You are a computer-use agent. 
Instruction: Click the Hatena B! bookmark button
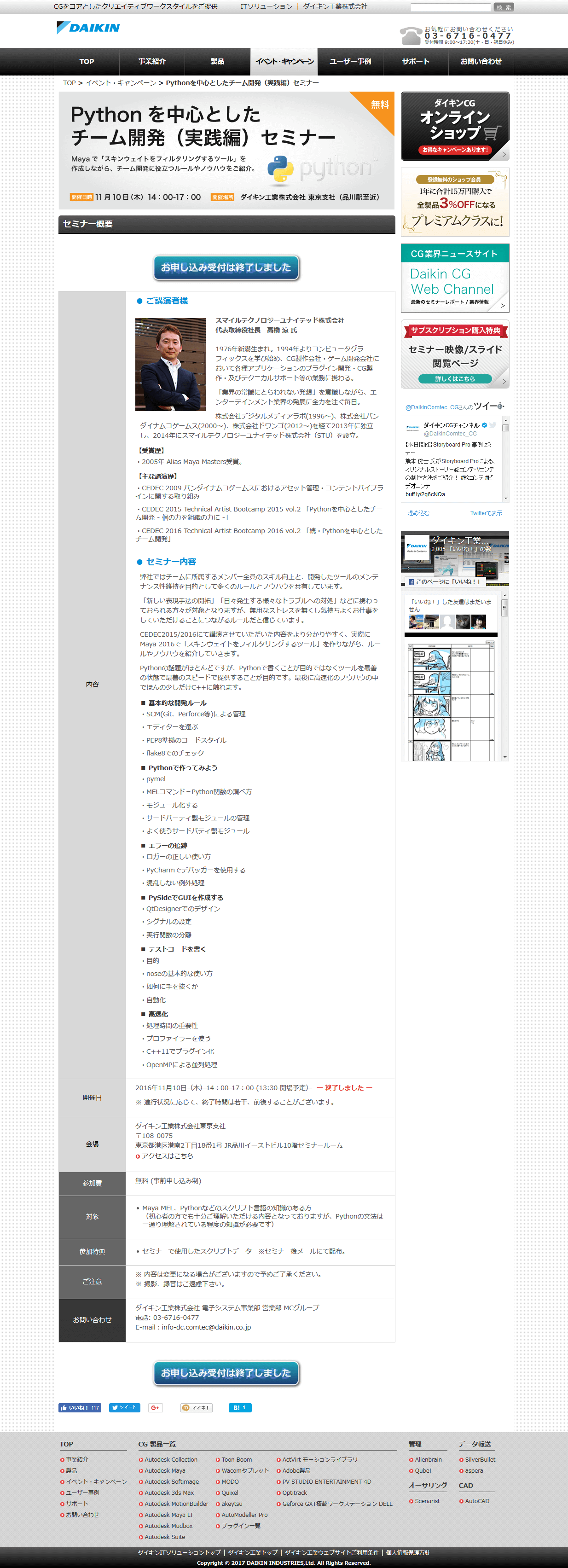tap(240, 1408)
